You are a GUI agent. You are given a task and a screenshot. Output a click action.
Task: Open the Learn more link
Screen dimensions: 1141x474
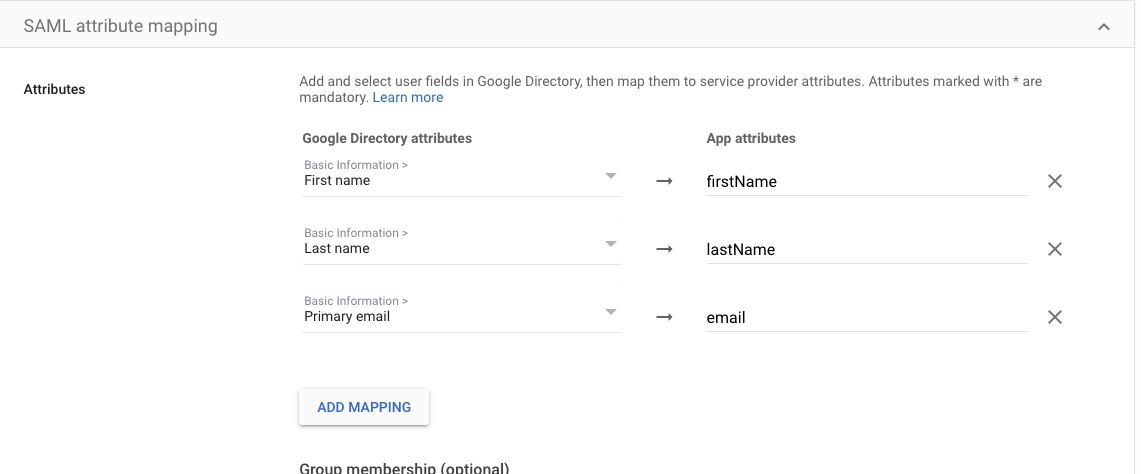(x=408, y=97)
